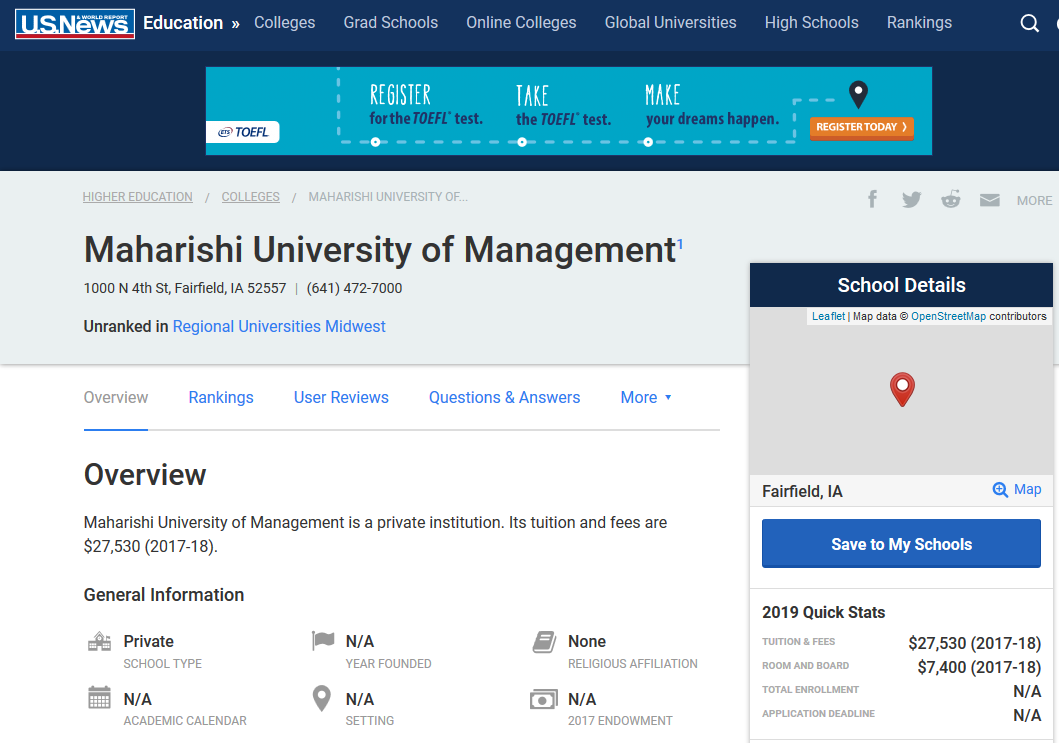The height and width of the screenshot is (743, 1059).
Task: Open the site search magnifier icon
Action: point(1029,24)
